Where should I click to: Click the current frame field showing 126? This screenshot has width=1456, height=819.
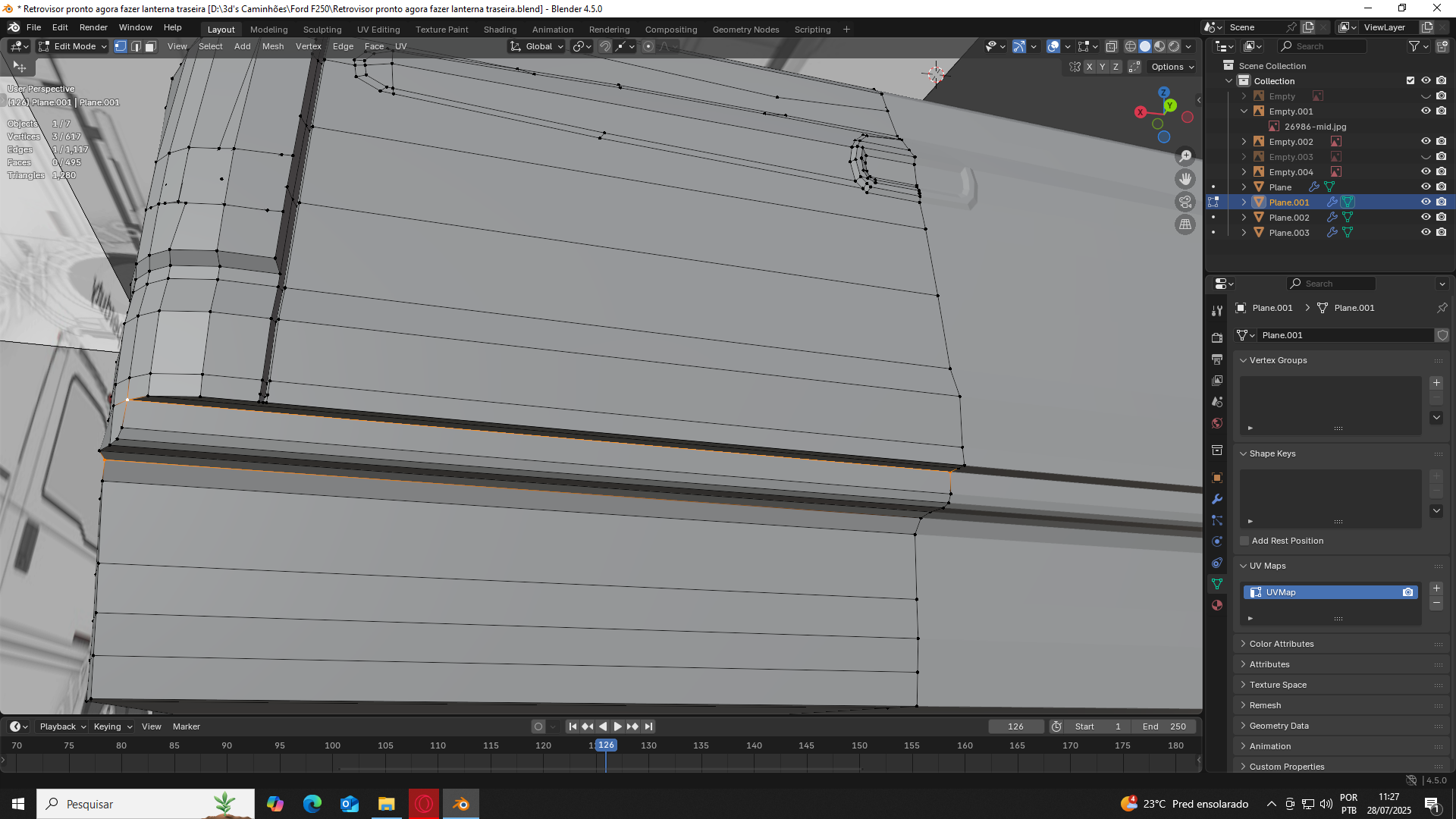(x=1015, y=726)
